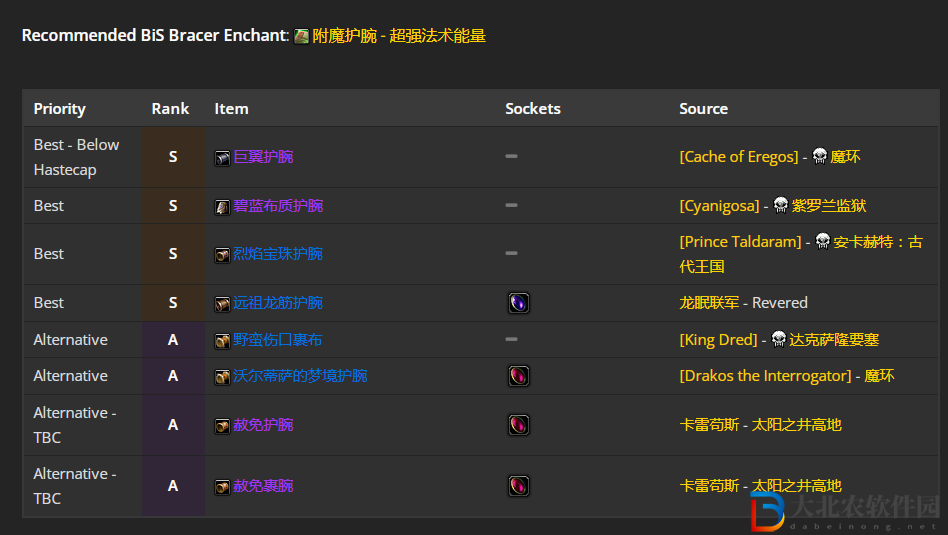Click the [Cache of Eregos] source link

tap(739, 157)
